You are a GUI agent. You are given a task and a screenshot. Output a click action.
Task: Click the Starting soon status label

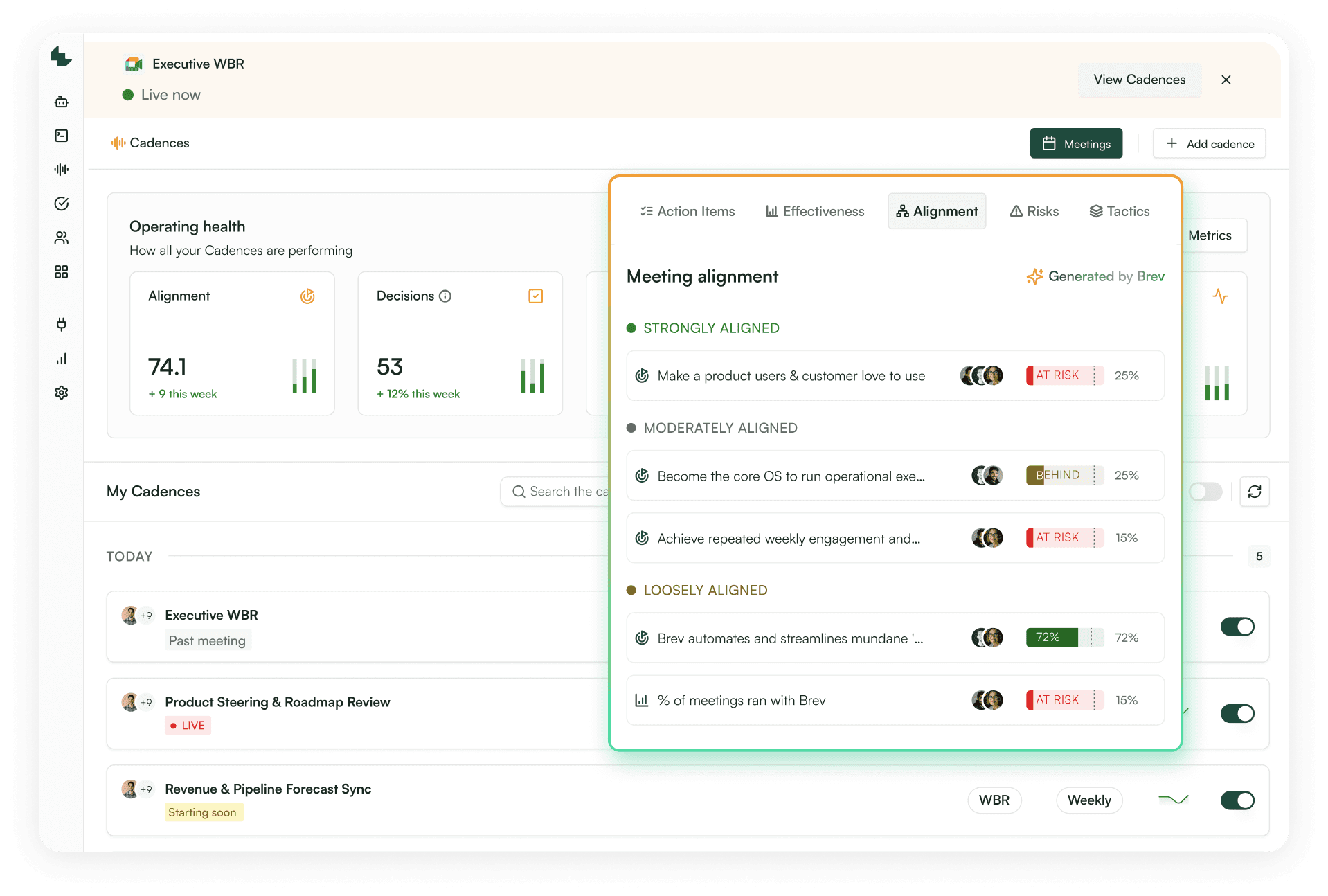tap(203, 812)
